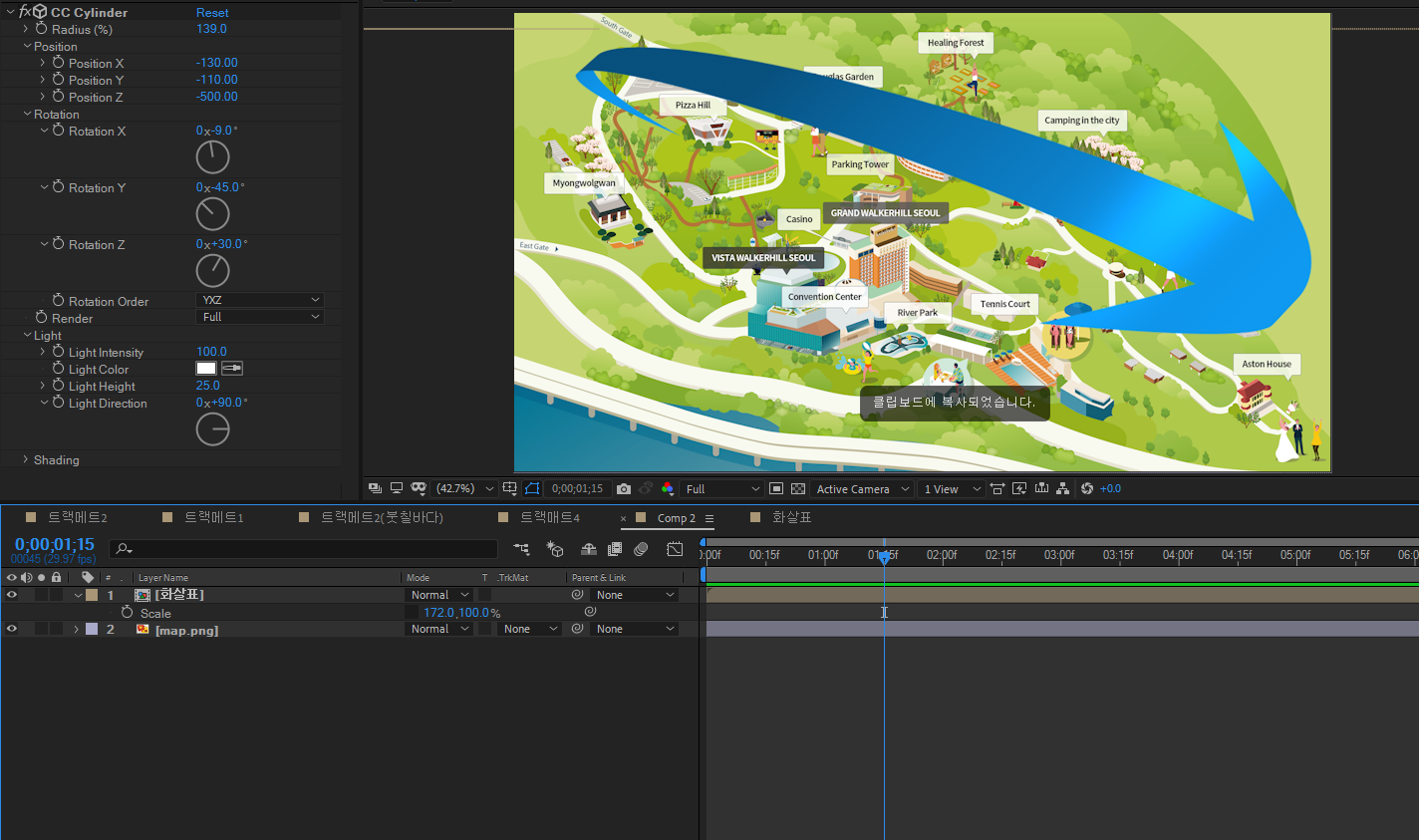This screenshot has width=1419, height=840.
Task: Expand the map.png layer properties
Action: coord(77,629)
